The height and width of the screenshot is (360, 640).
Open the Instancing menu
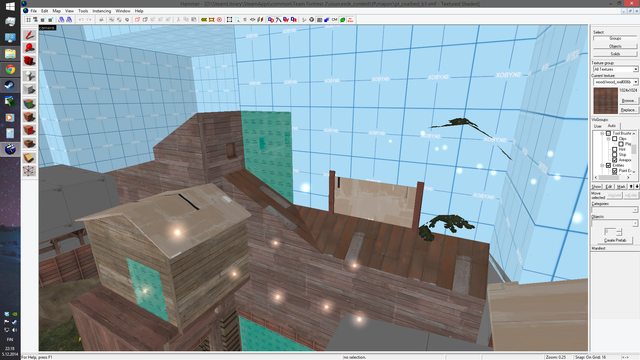click(102, 11)
